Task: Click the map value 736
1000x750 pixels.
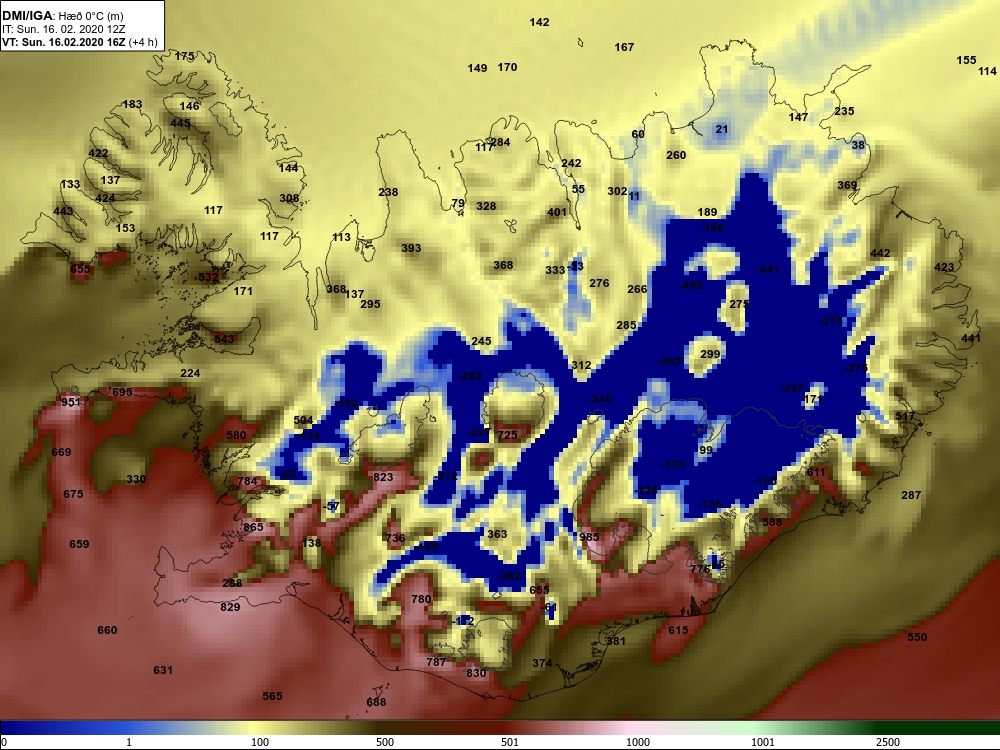Action: (395, 538)
